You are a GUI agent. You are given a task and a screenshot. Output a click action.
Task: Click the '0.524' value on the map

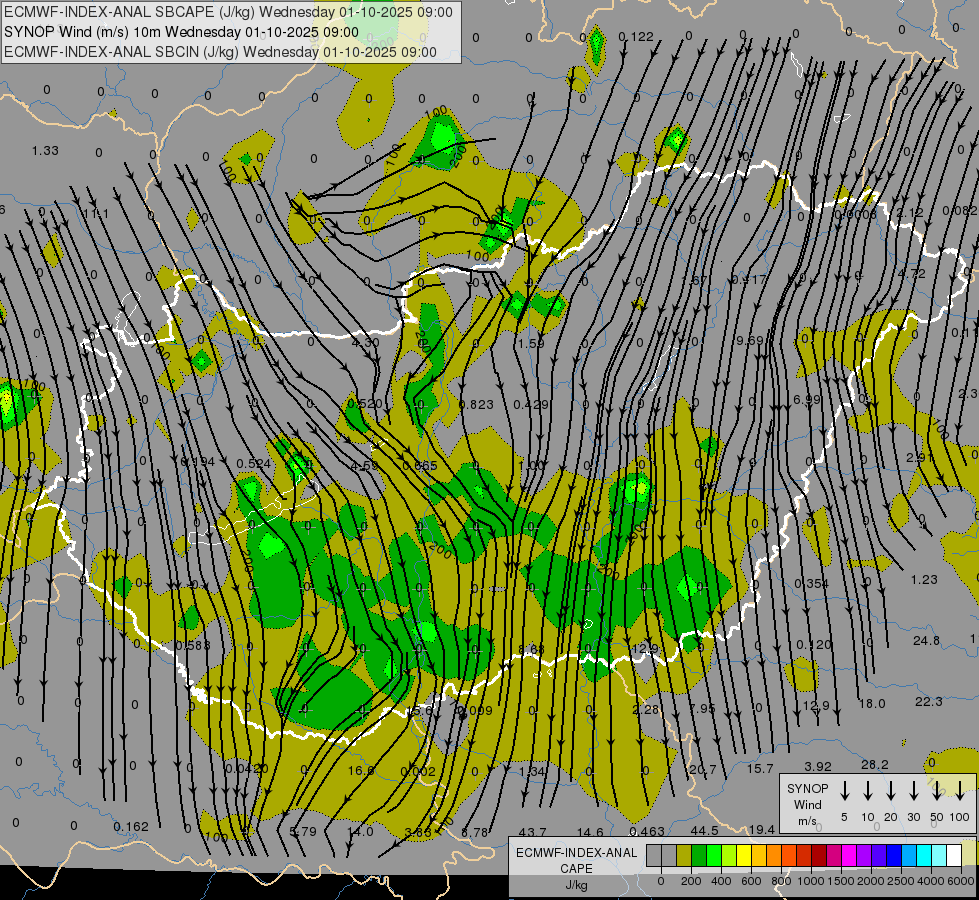tap(253, 464)
